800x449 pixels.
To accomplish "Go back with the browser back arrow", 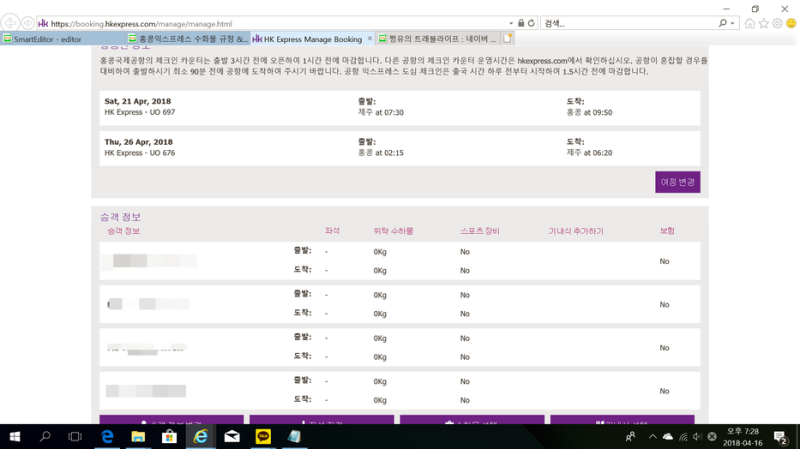I will point(10,23).
